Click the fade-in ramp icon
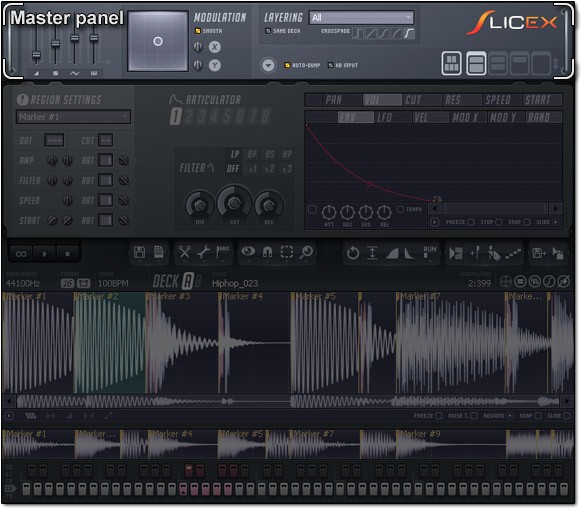The width and height of the screenshot is (581, 513). [x=392, y=254]
